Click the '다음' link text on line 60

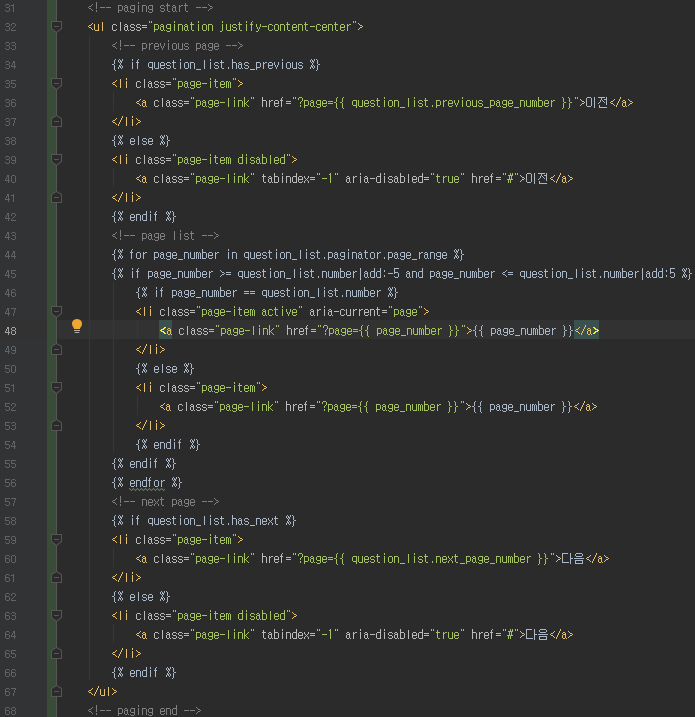[x=573, y=559]
